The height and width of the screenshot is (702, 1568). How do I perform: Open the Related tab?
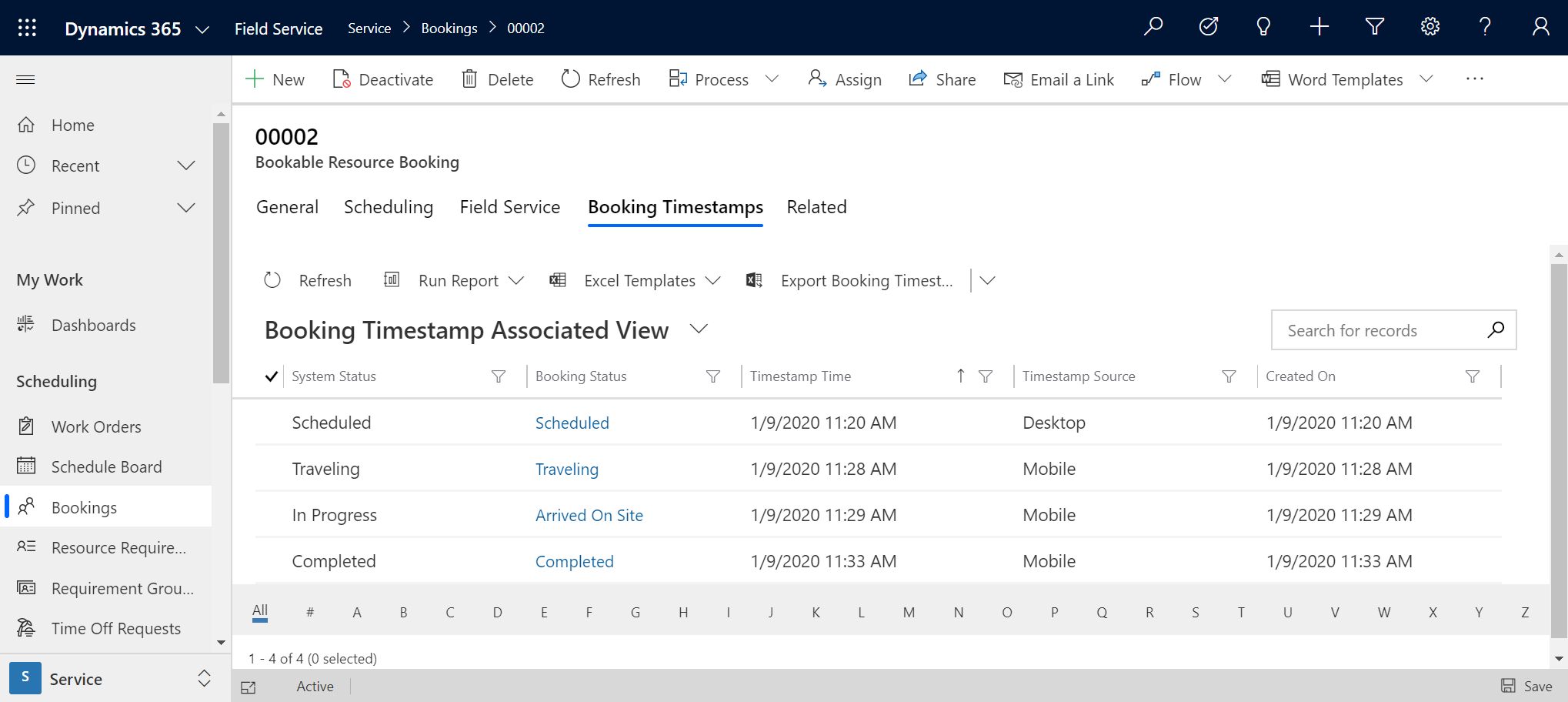tap(816, 207)
